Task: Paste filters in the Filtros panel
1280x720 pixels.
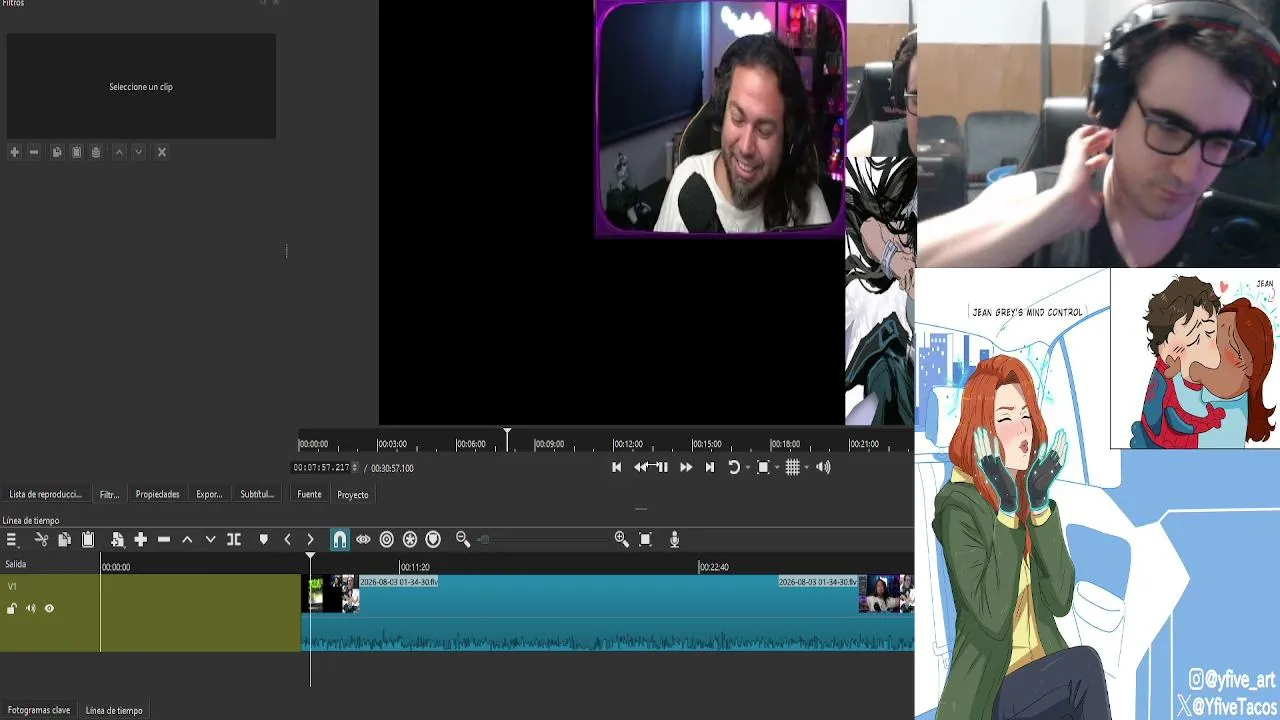Action: click(x=76, y=152)
